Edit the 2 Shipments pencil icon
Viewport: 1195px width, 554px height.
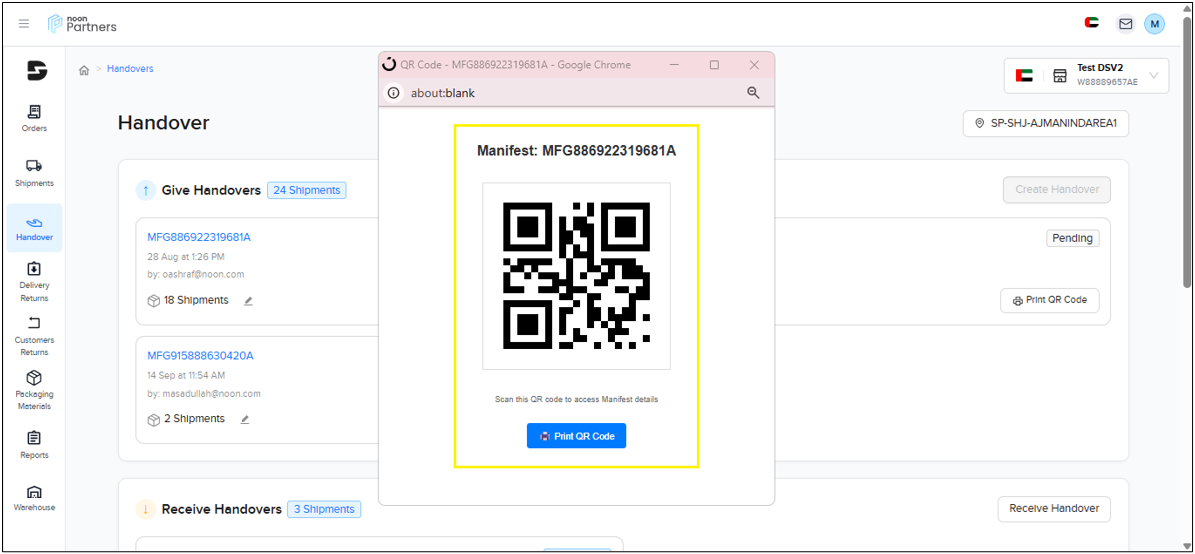(245, 419)
